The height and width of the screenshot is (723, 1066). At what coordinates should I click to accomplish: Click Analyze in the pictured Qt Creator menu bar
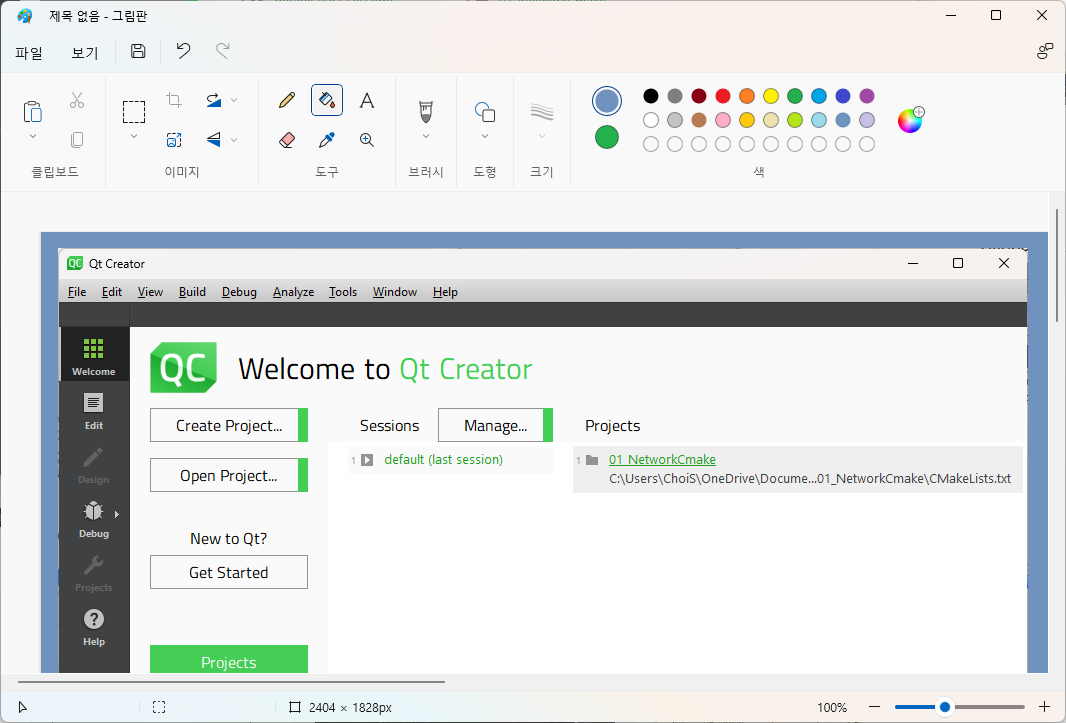(x=293, y=292)
